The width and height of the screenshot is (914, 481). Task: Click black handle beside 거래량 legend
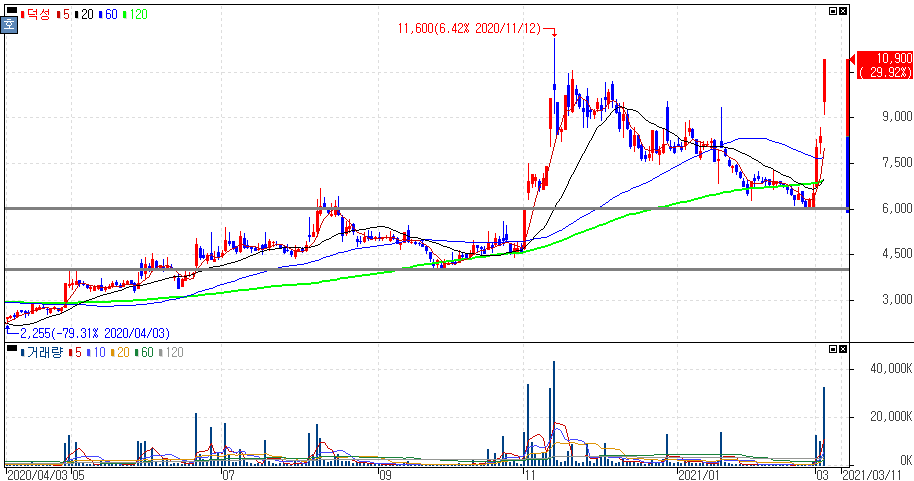coord(12,348)
